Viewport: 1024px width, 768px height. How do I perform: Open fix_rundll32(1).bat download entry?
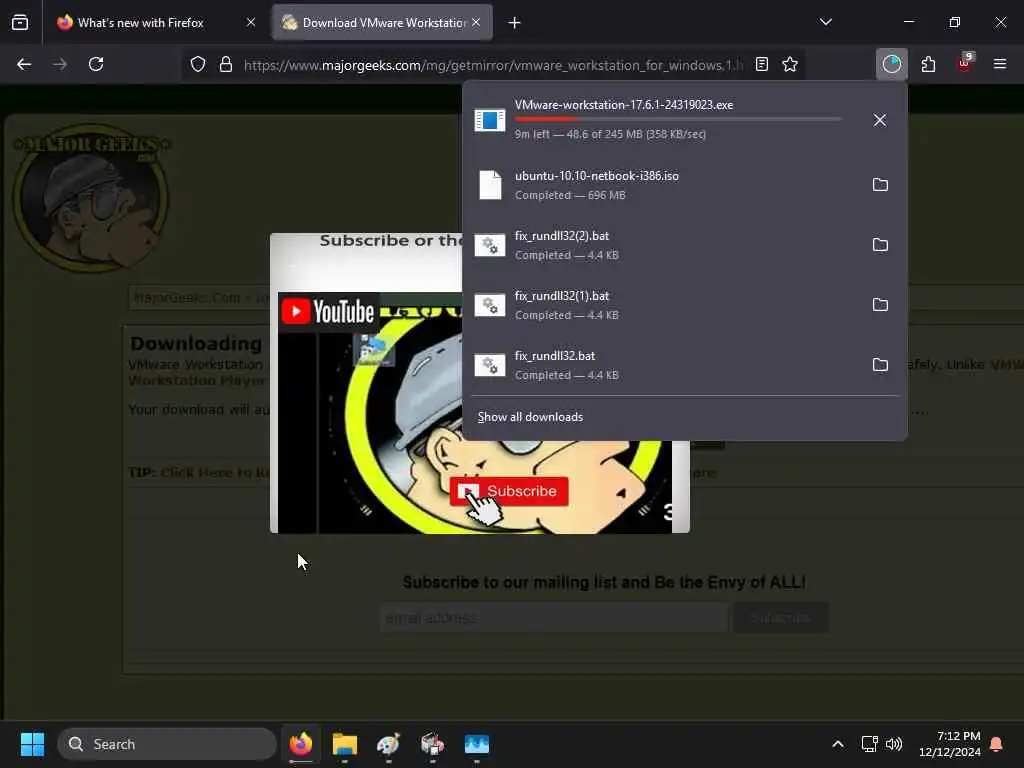(663, 305)
